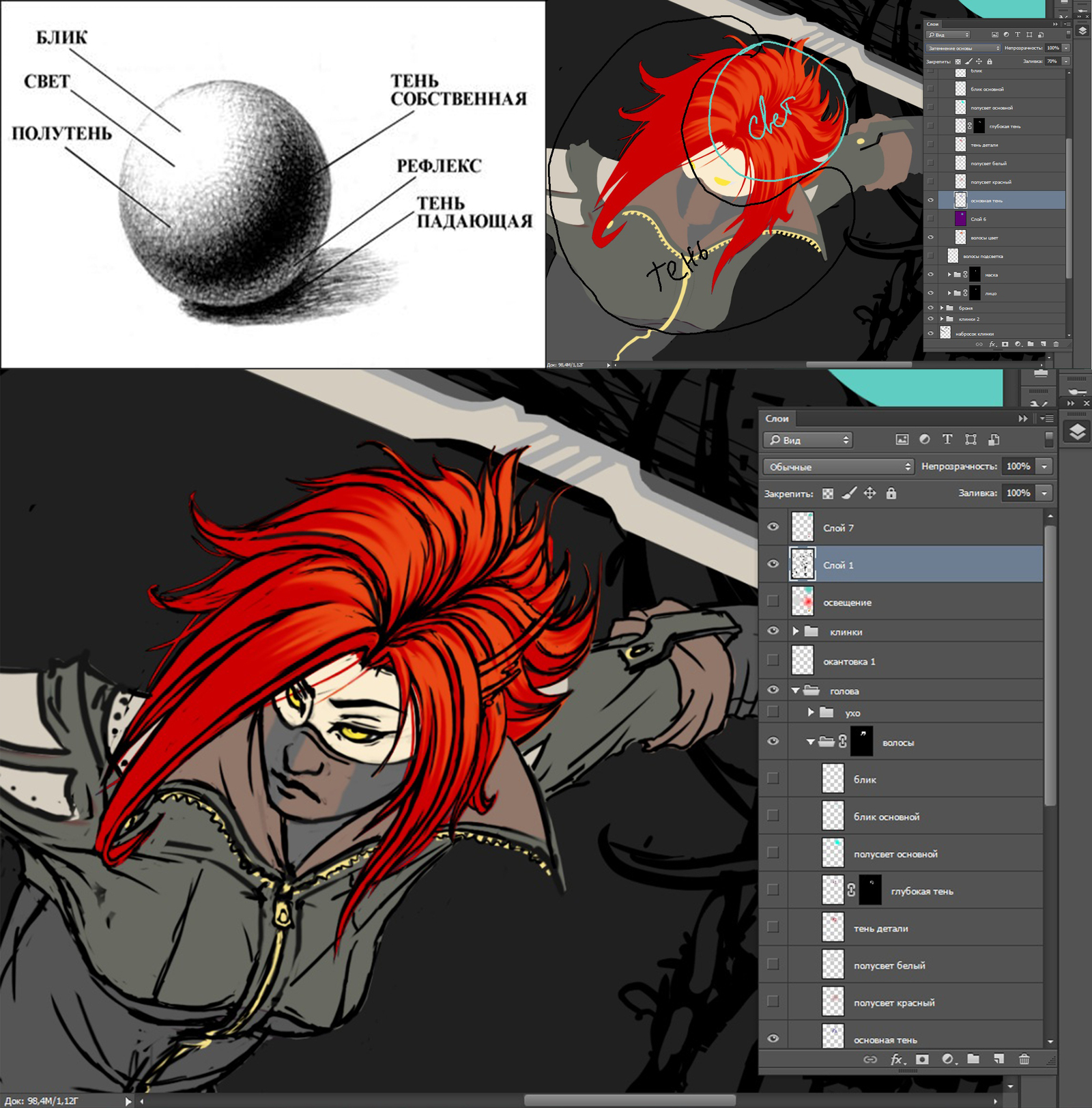The image size is (1092, 1108).
Task: Click the shape layer filter icon in large panel
Action: 971,440
